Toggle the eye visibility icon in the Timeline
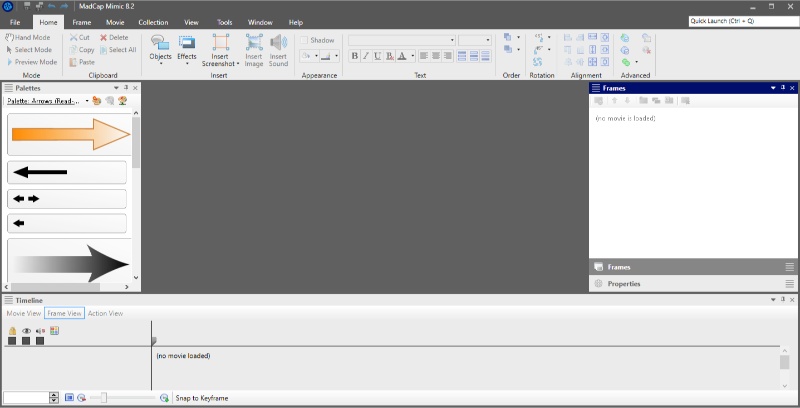 tap(27, 331)
